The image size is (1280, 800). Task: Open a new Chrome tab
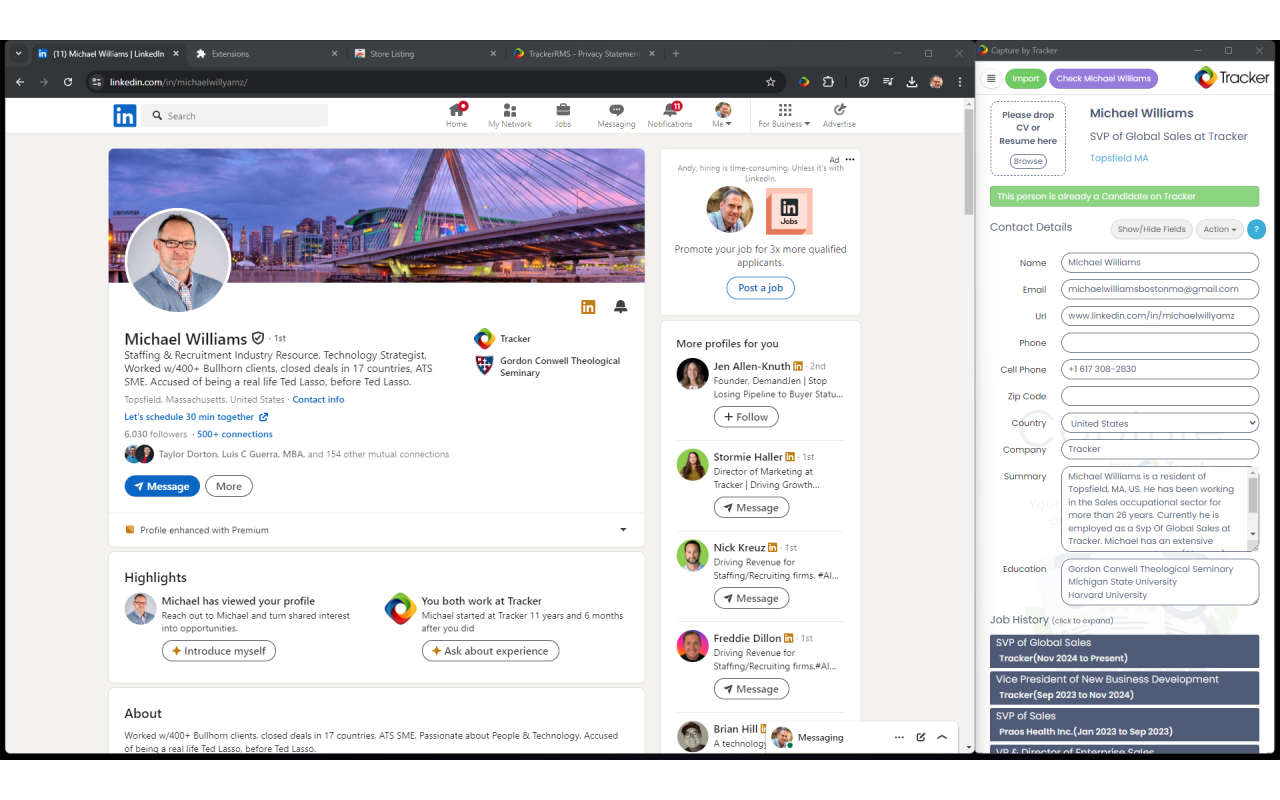(x=676, y=54)
